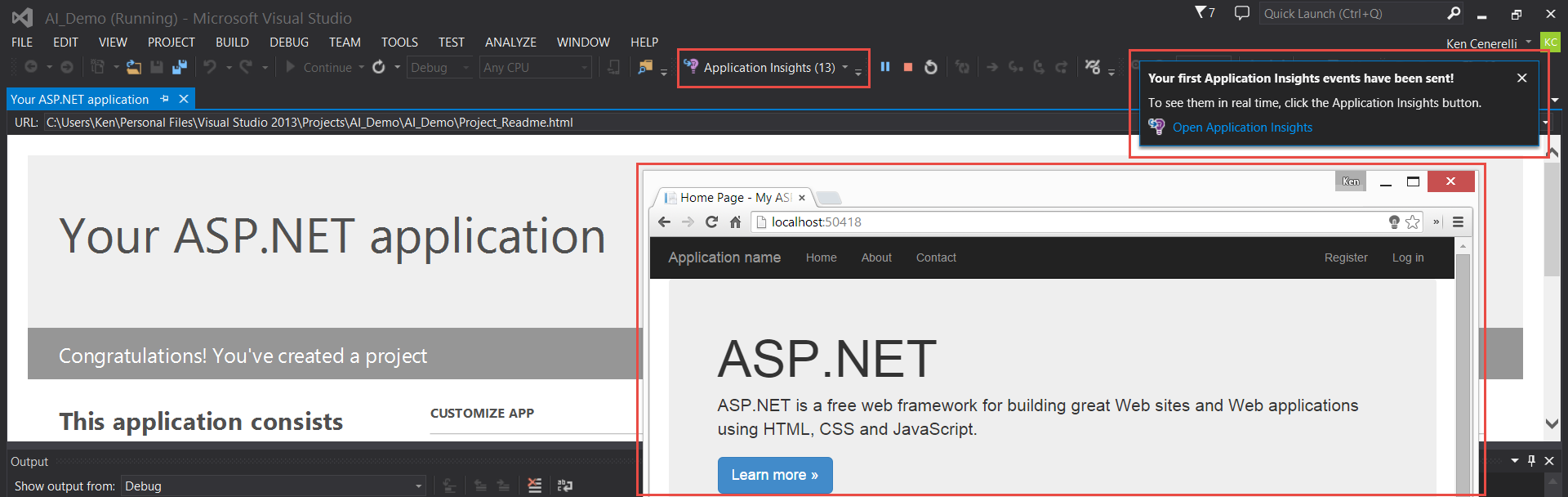This screenshot has height=497, width=1568.
Task: Click the Contact link in the navbar
Action: pos(936,257)
